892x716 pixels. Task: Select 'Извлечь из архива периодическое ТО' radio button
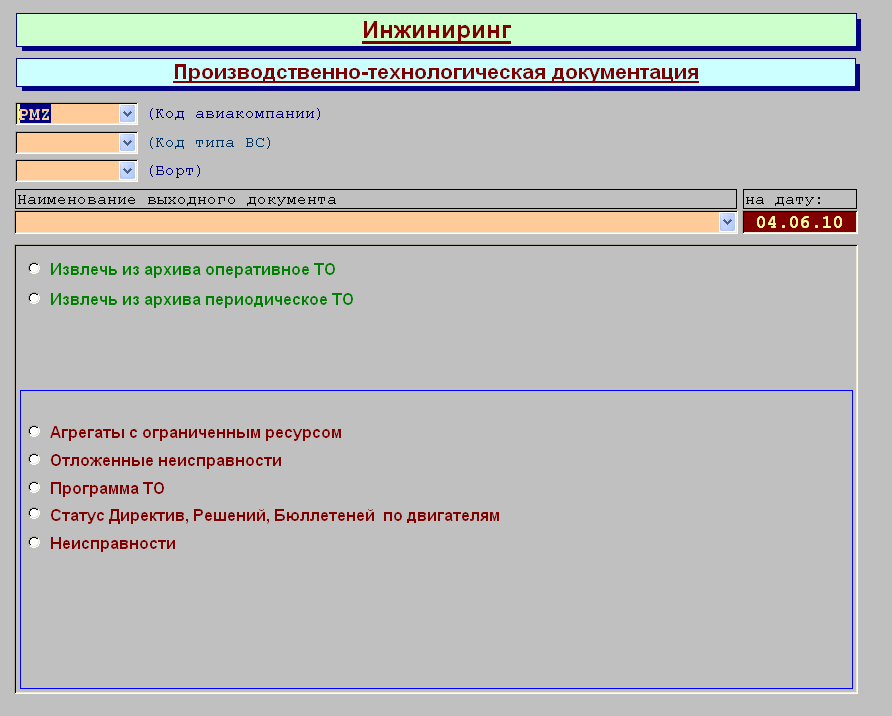(35, 299)
